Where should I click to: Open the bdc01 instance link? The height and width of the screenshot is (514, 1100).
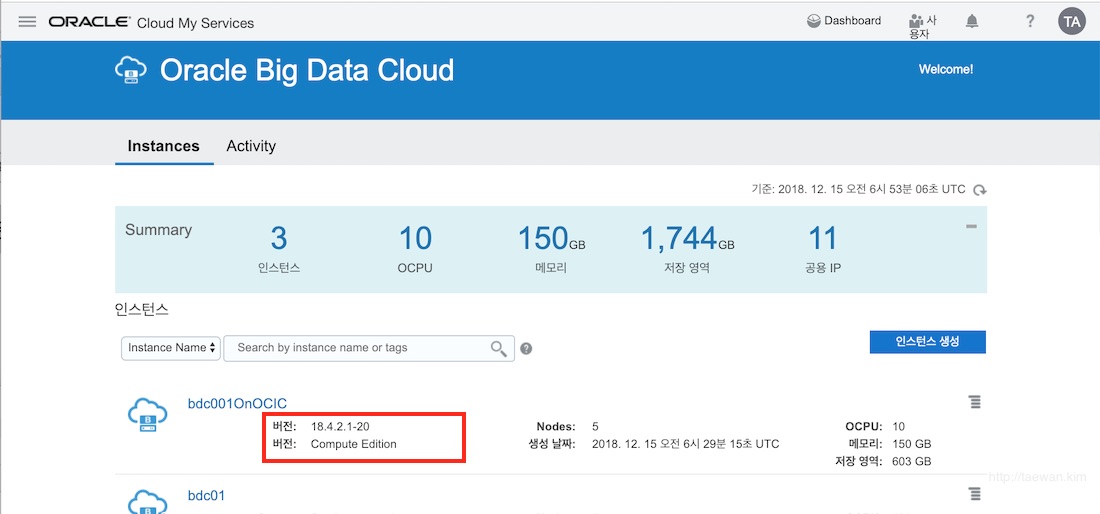point(206,496)
